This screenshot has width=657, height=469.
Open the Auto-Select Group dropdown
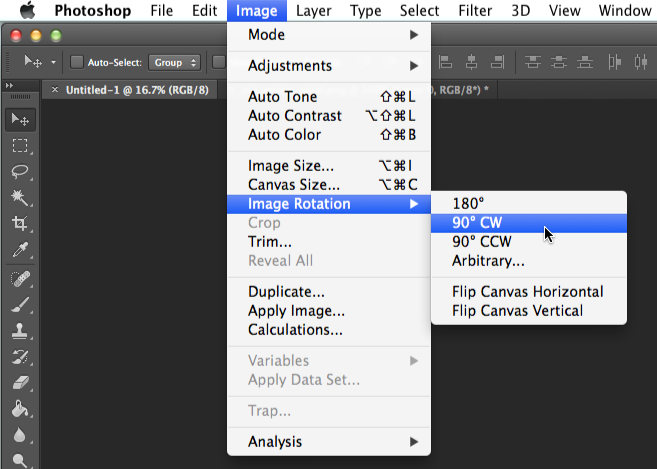click(x=174, y=62)
